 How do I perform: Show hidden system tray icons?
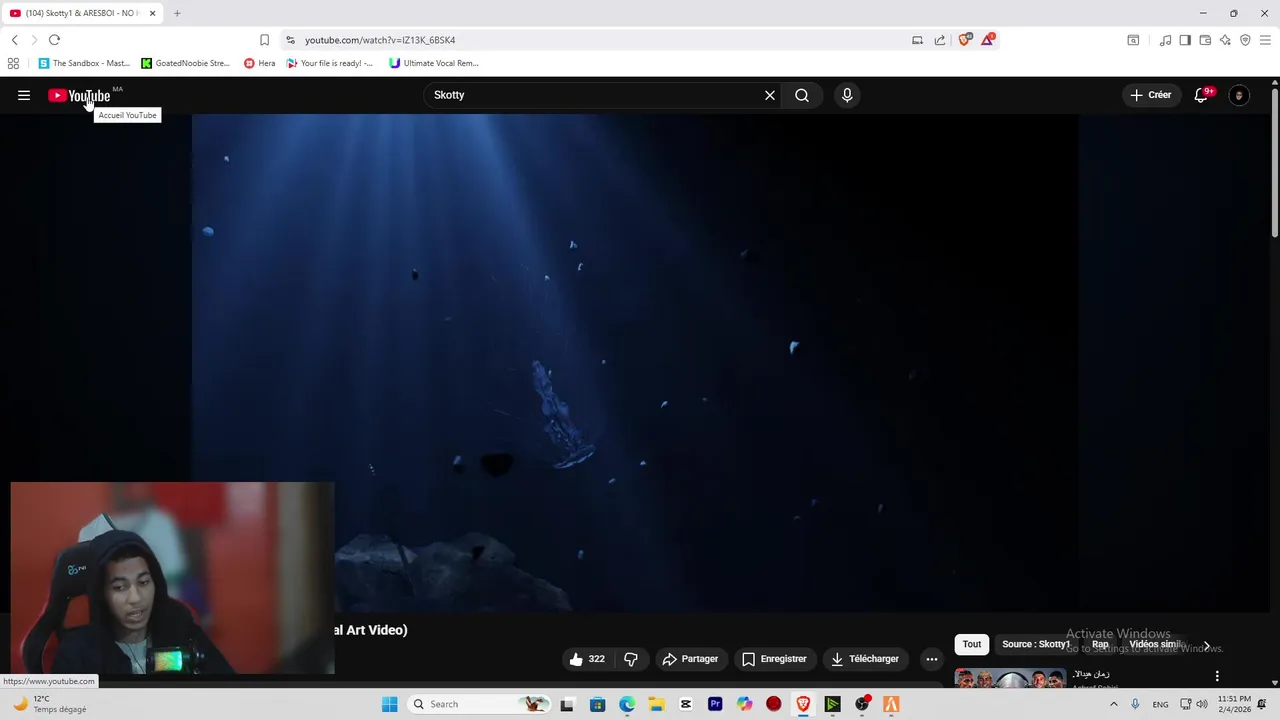(1113, 704)
